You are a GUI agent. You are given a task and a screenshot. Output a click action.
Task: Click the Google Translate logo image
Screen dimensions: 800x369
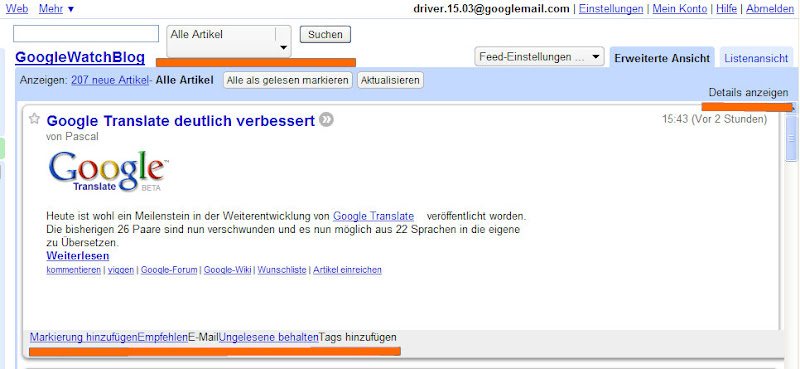coord(109,172)
